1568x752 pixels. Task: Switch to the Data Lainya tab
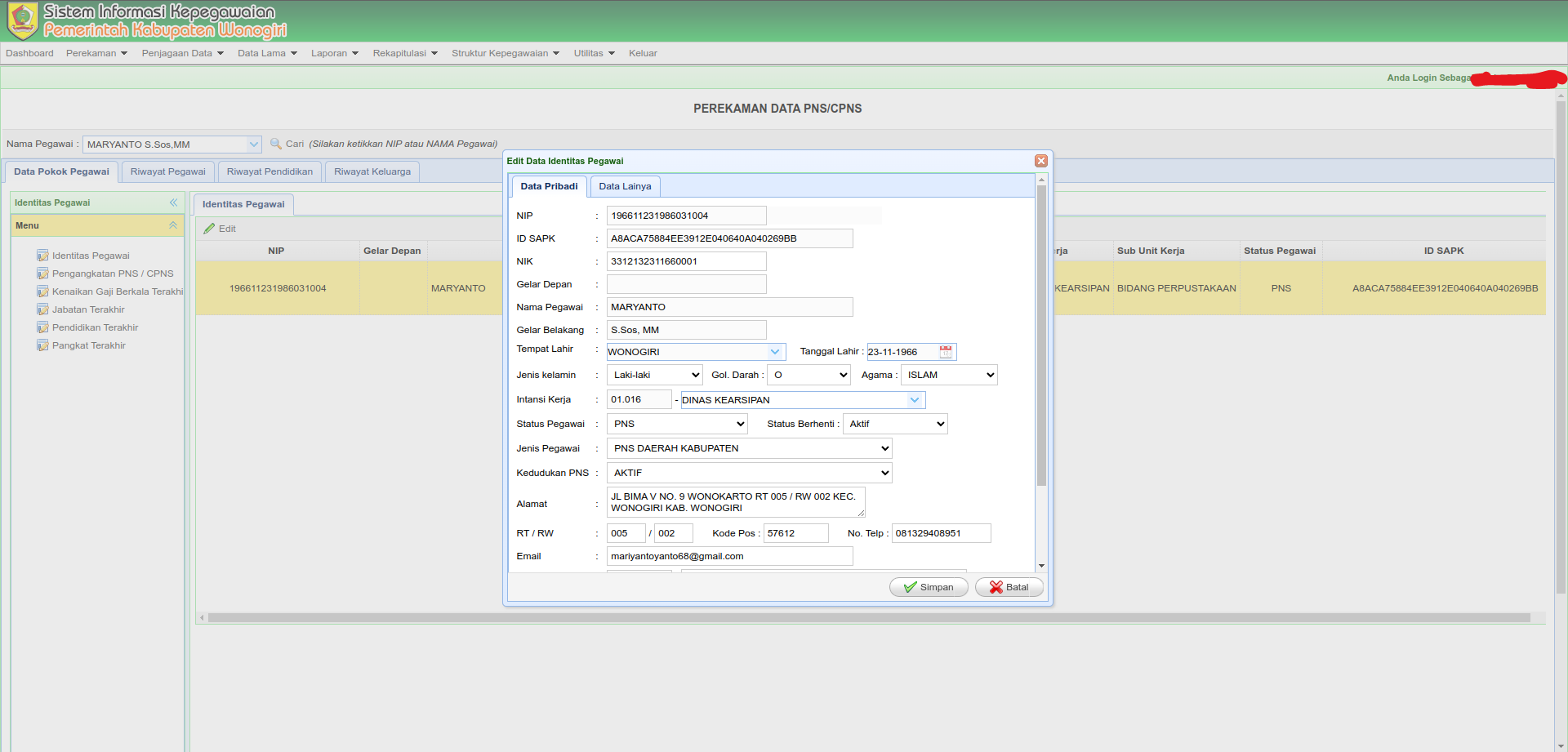coord(625,186)
